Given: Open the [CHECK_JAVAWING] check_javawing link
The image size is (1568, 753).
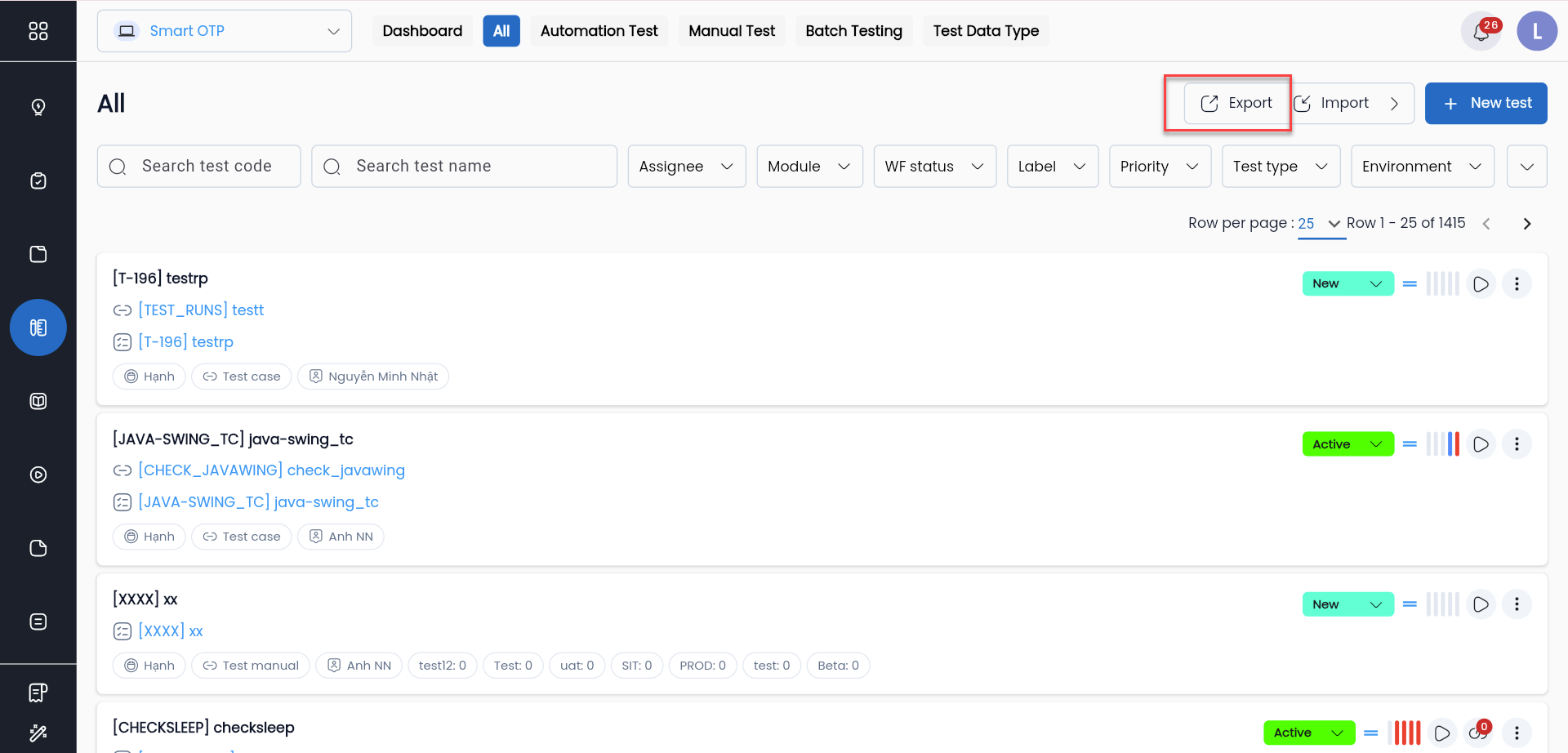Looking at the screenshot, I should (271, 470).
